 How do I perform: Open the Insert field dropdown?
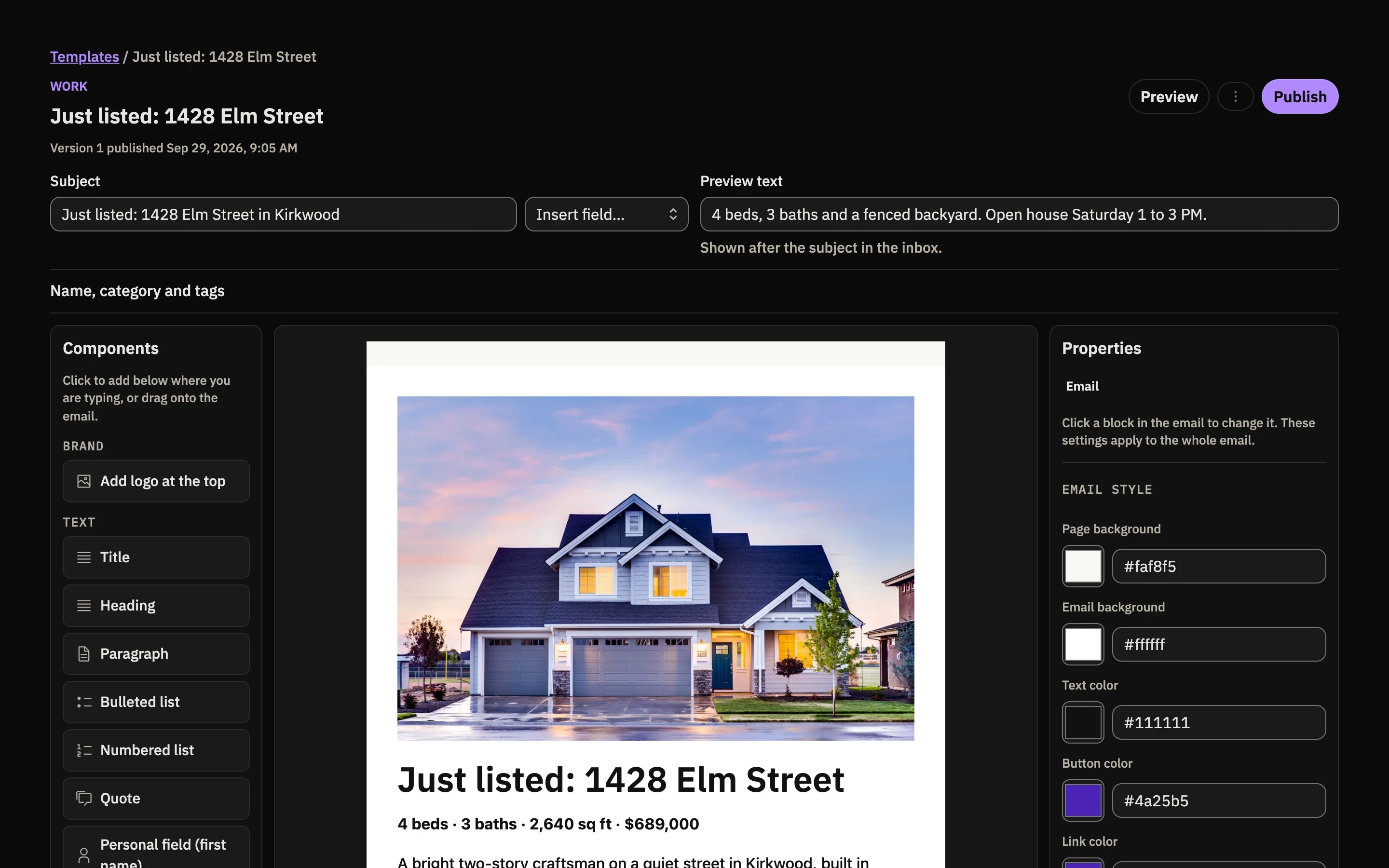[x=606, y=214]
